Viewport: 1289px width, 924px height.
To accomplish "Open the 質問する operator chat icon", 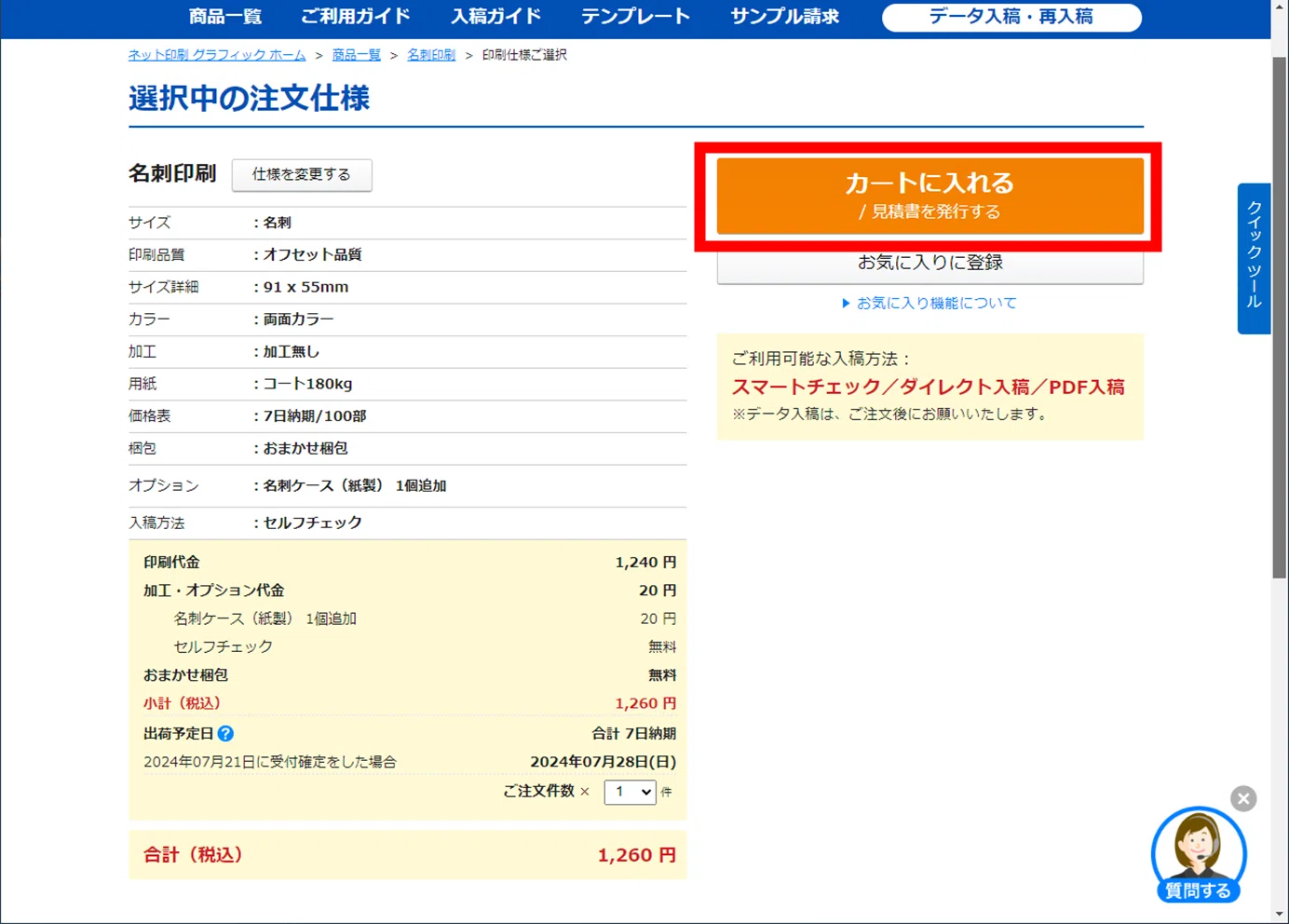I will [1199, 855].
